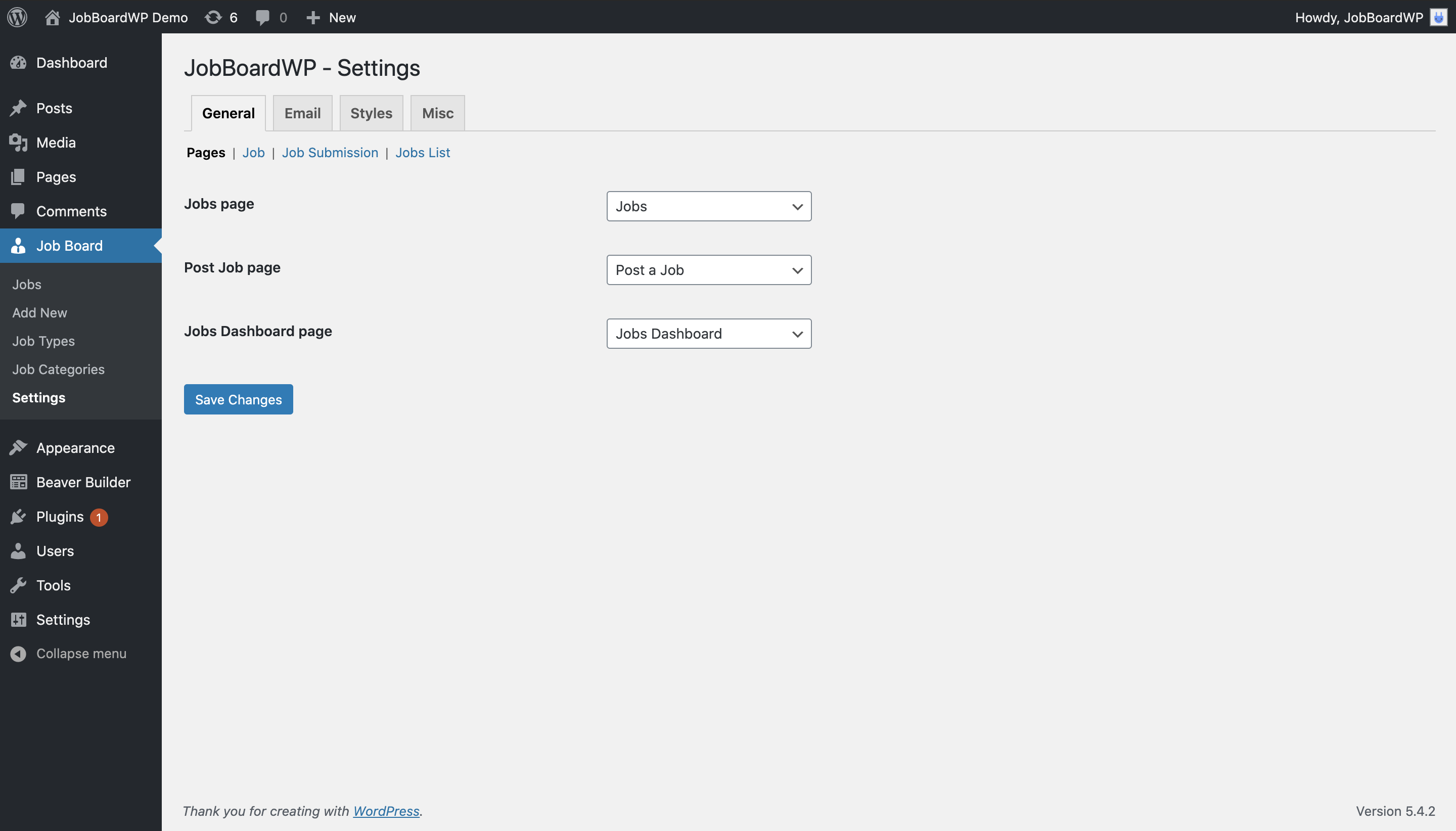The height and width of the screenshot is (831, 1456).
Task: Click the Beaver Builder icon
Action: (18, 482)
